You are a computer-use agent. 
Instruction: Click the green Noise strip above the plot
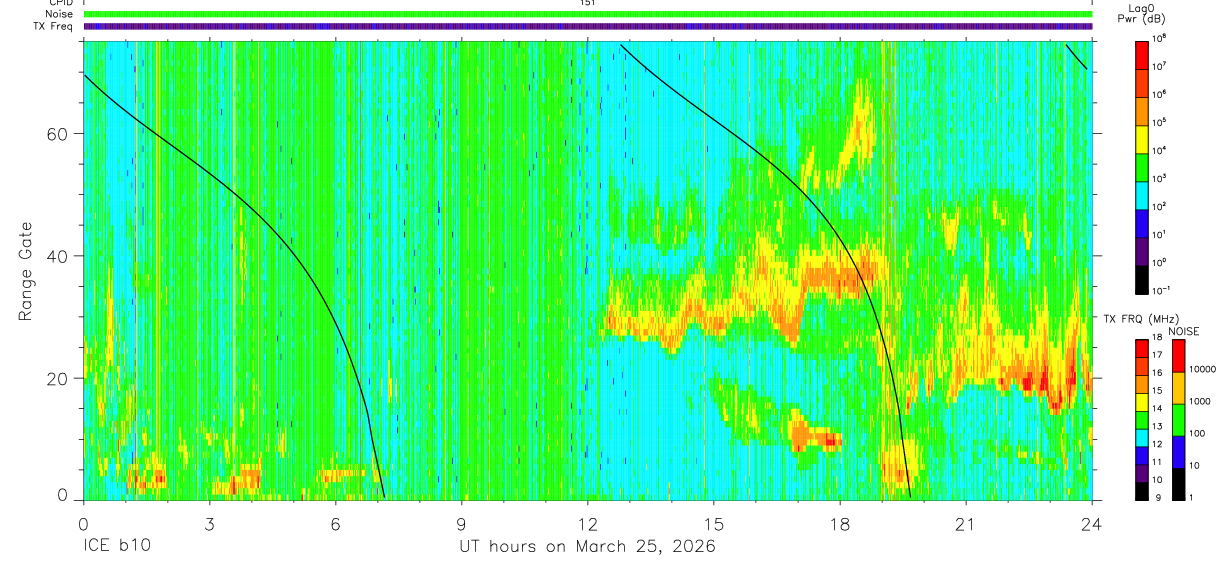click(x=588, y=14)
